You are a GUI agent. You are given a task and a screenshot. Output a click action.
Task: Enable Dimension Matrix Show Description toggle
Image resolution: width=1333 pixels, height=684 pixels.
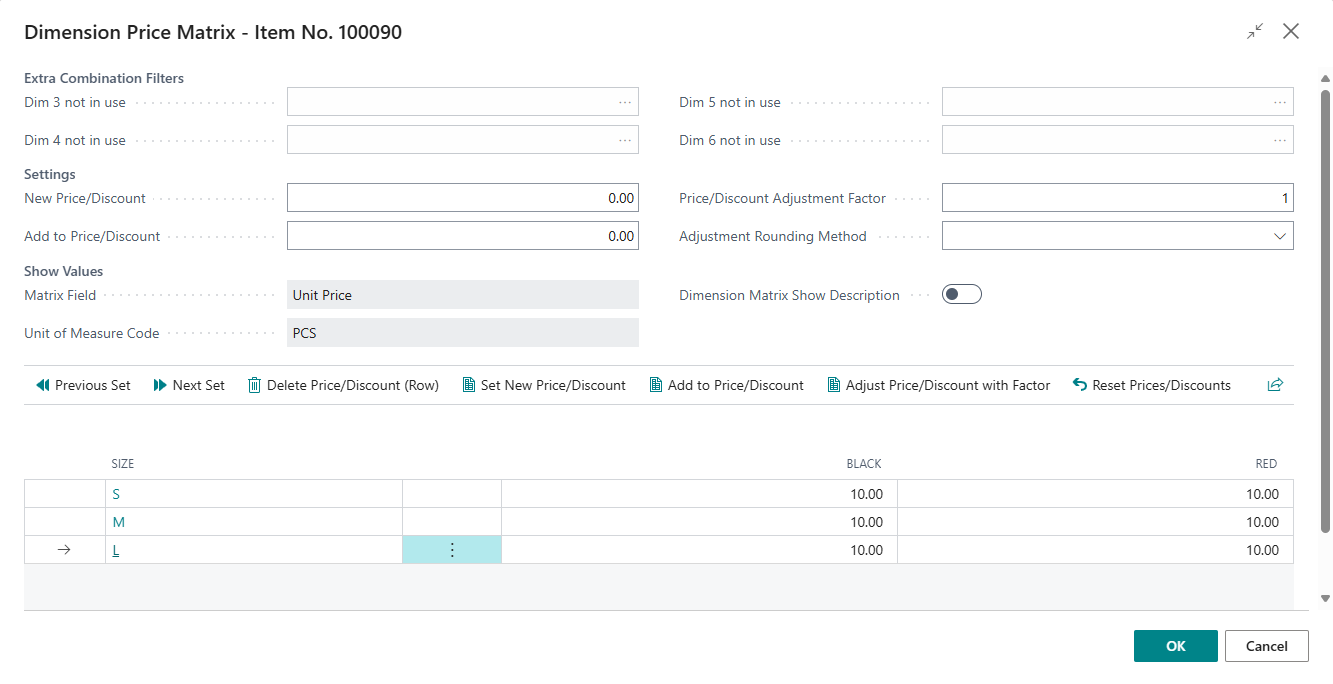(961, 294)
